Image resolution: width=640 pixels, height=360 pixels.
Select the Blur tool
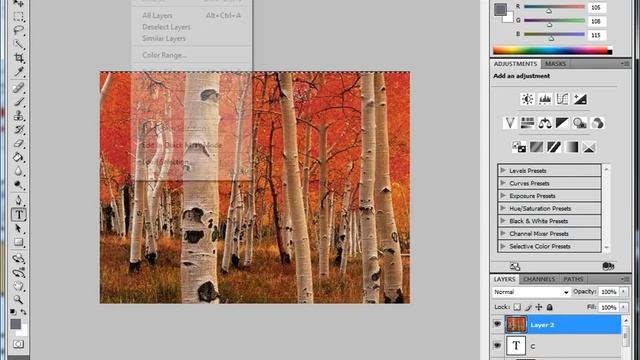(18, 171)
